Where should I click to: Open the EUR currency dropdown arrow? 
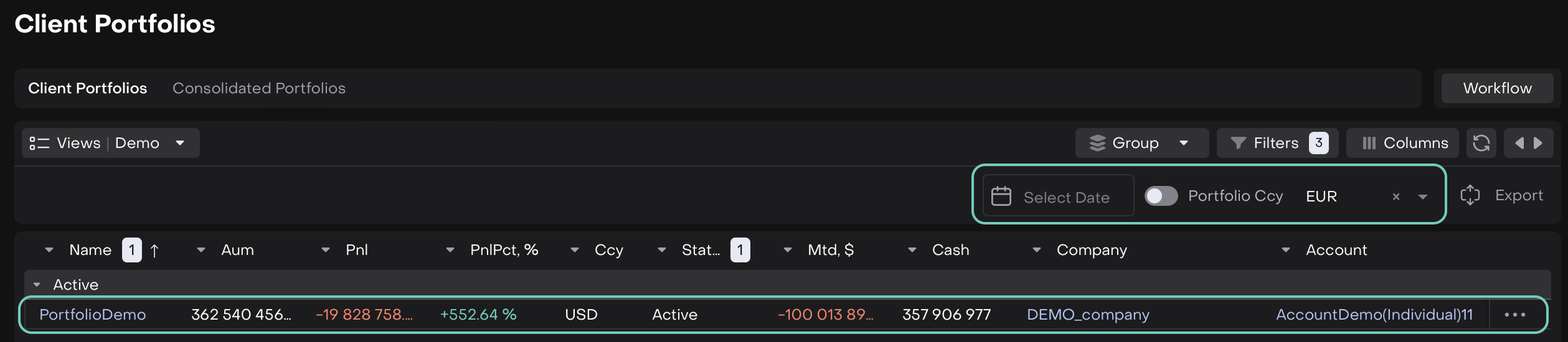(x=1423, y=196)
